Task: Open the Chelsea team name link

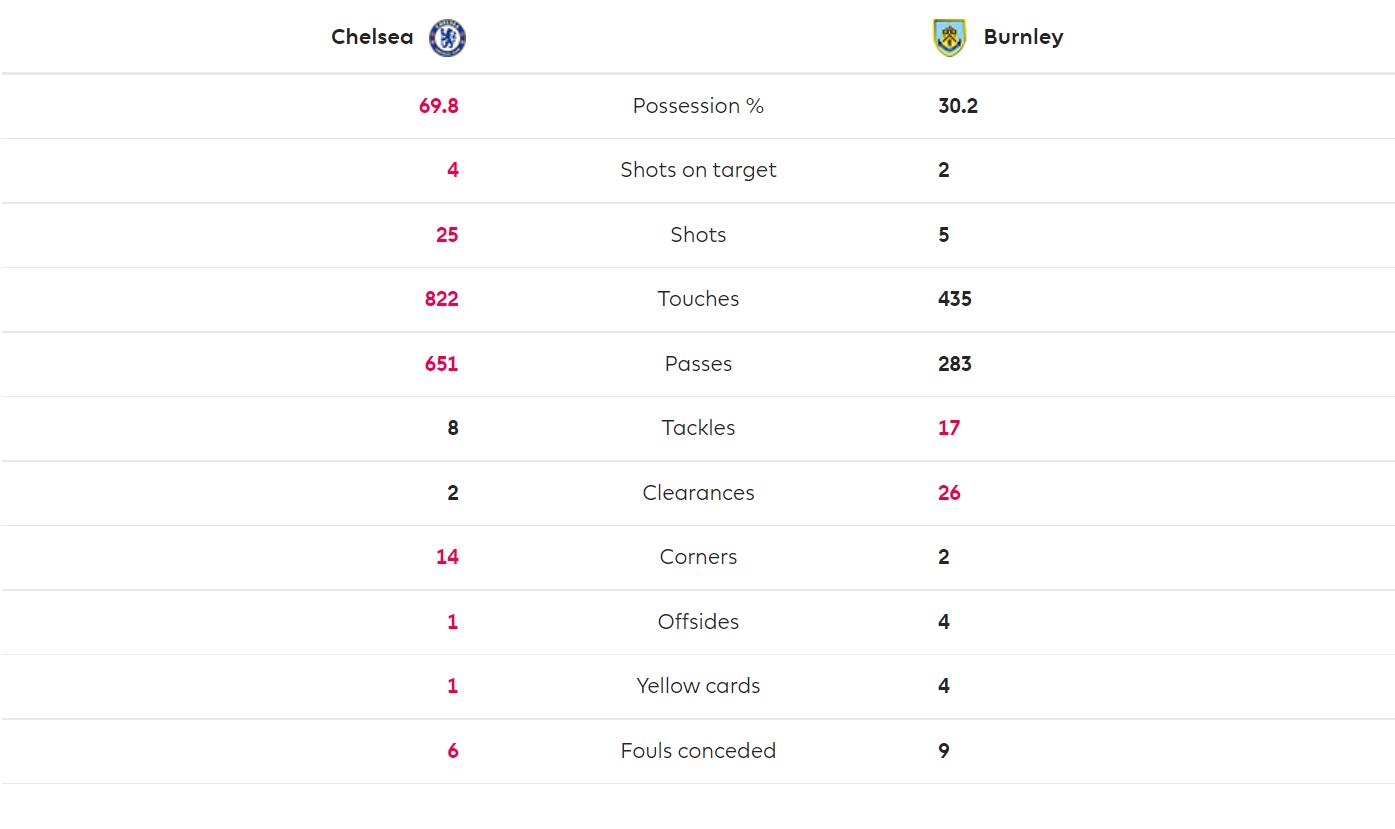Action: [372, 37]
